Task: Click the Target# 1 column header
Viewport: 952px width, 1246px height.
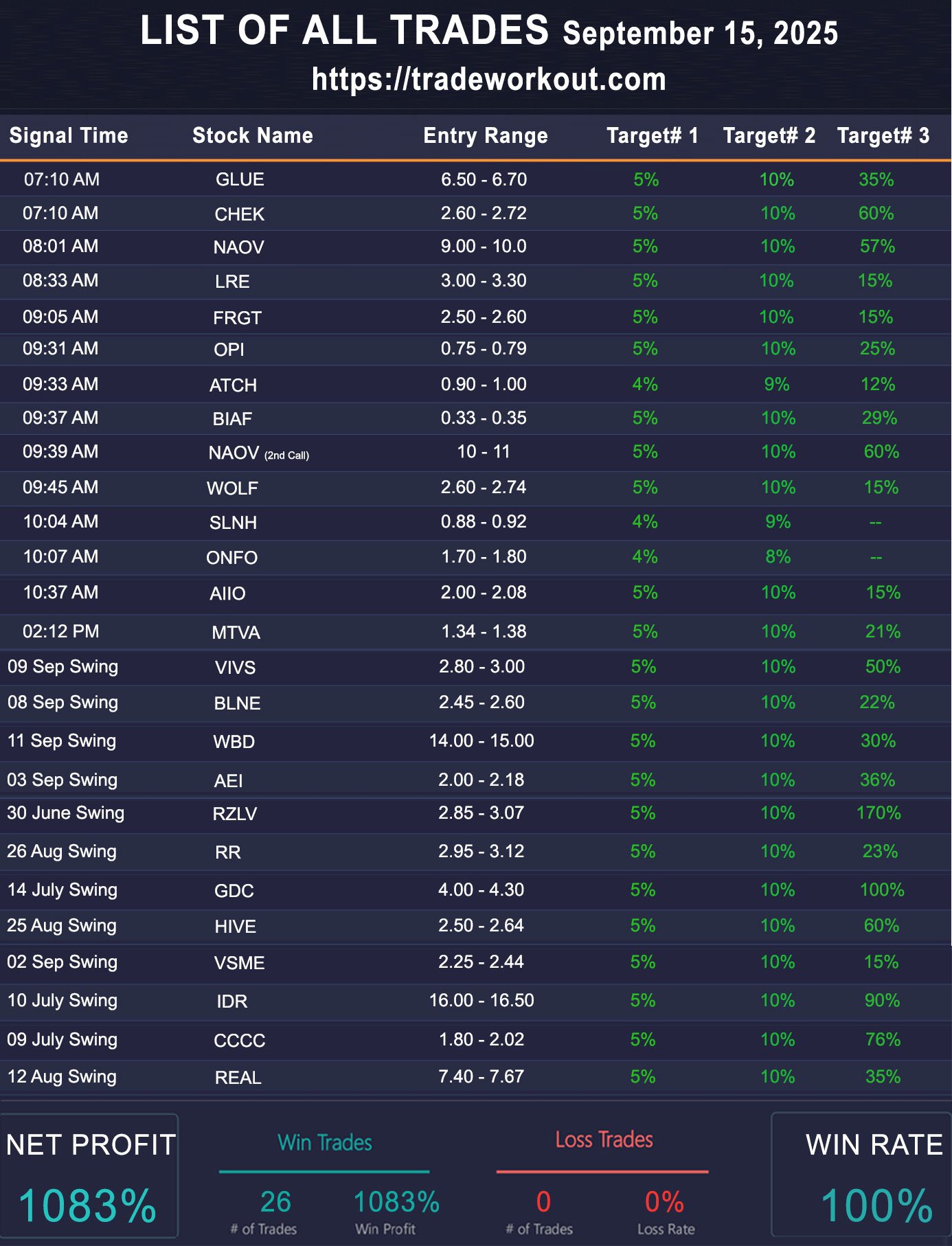Action: coord(653,135)
